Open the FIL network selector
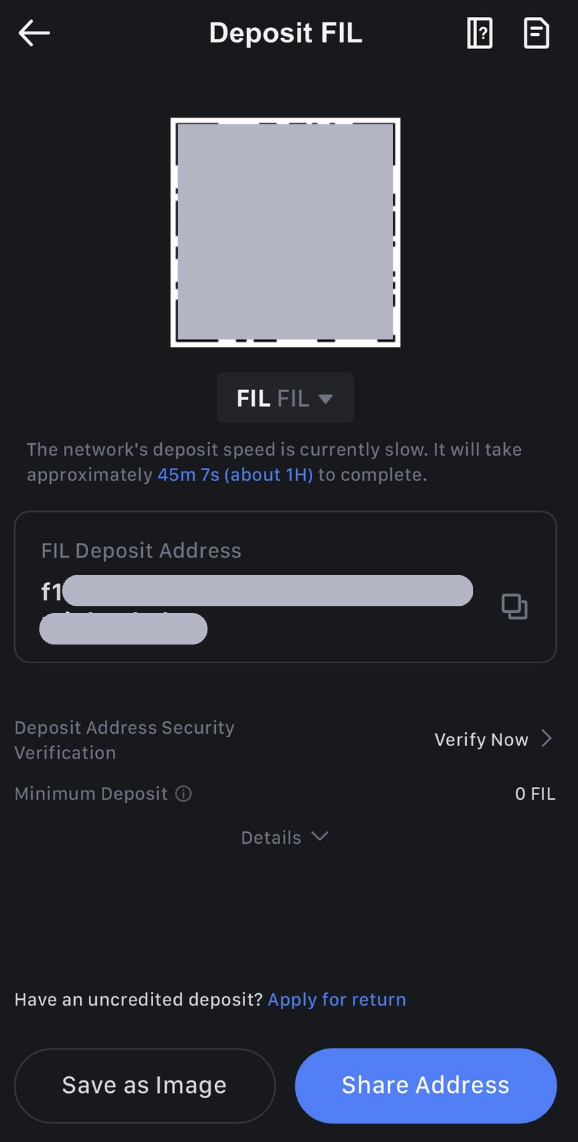578x1142 pixels. click(285, 397)
